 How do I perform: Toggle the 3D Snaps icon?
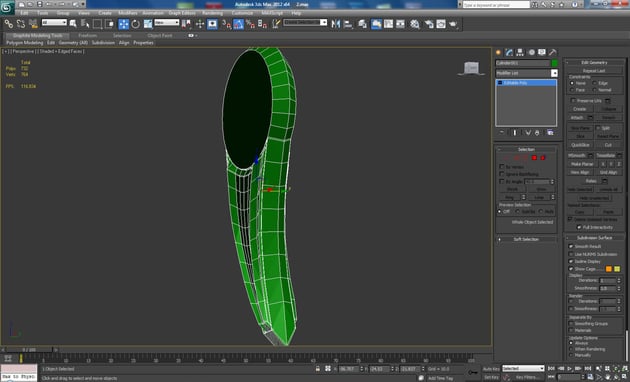(227, 24)
